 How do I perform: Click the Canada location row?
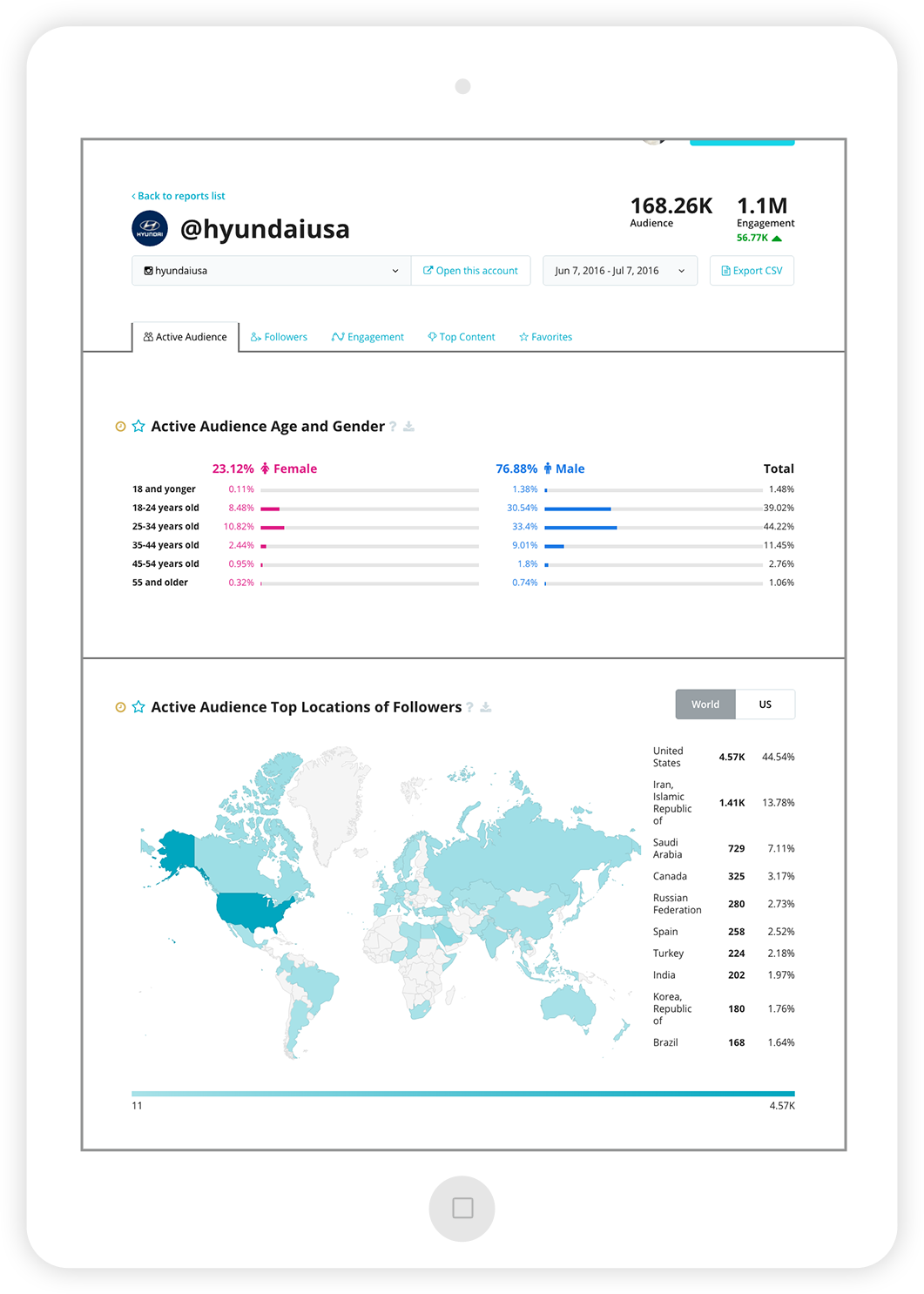click(x=724, y=876)
